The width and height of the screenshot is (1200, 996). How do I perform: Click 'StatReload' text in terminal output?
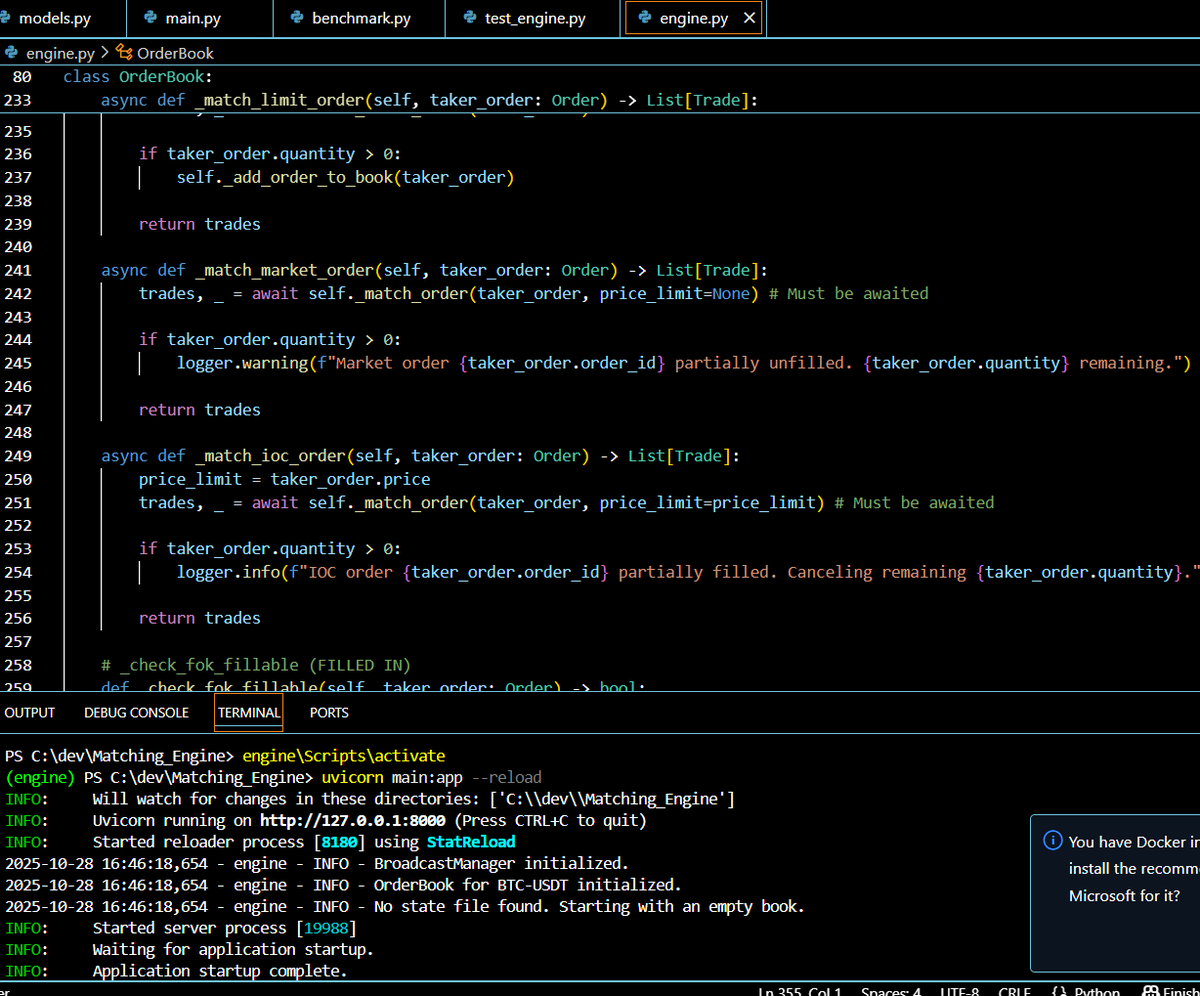pos(471,842)
